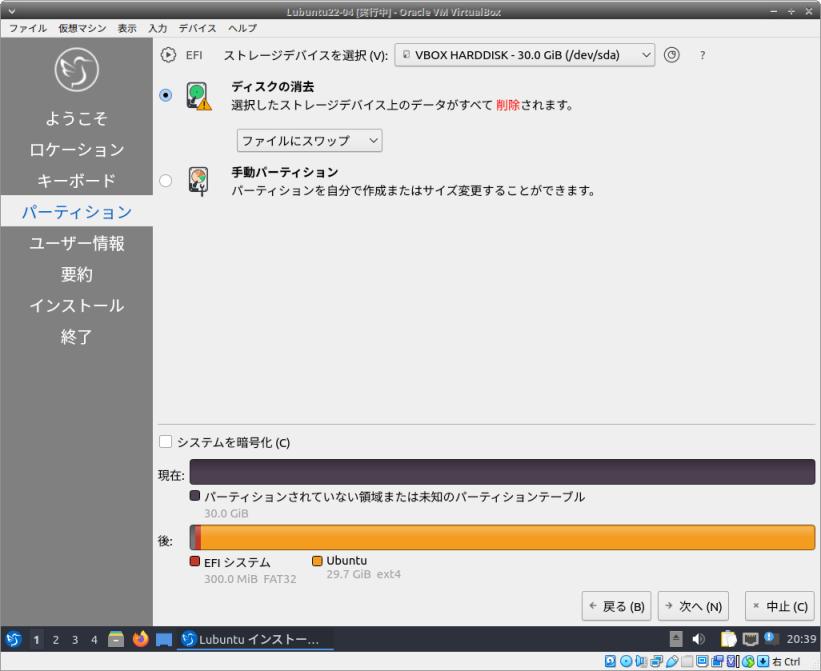Viewport: 821px width, 671px height.
Task: Open the ファイル menu
Action: [28, 28]
